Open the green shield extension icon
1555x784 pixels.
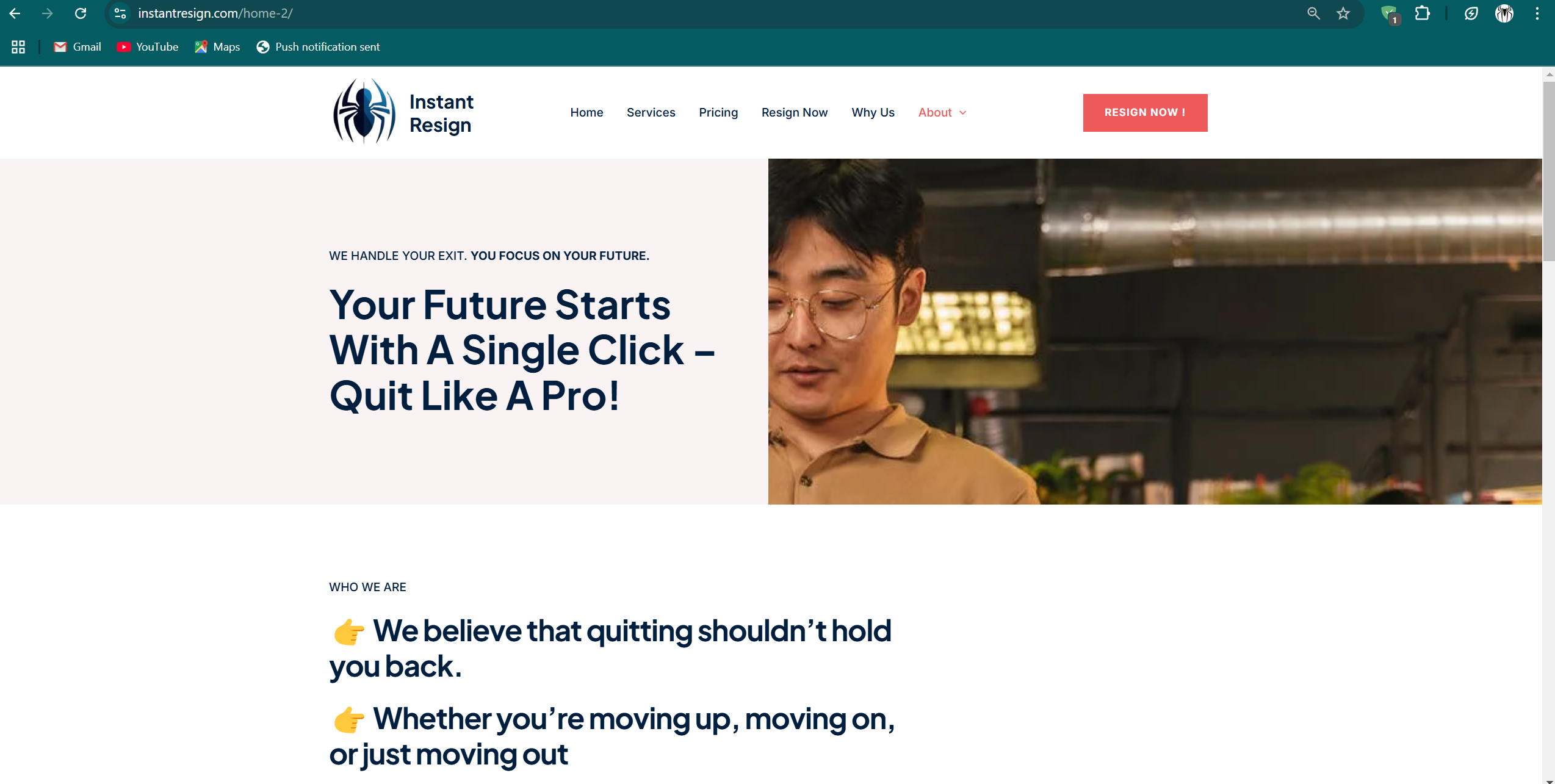point(1390,13)
